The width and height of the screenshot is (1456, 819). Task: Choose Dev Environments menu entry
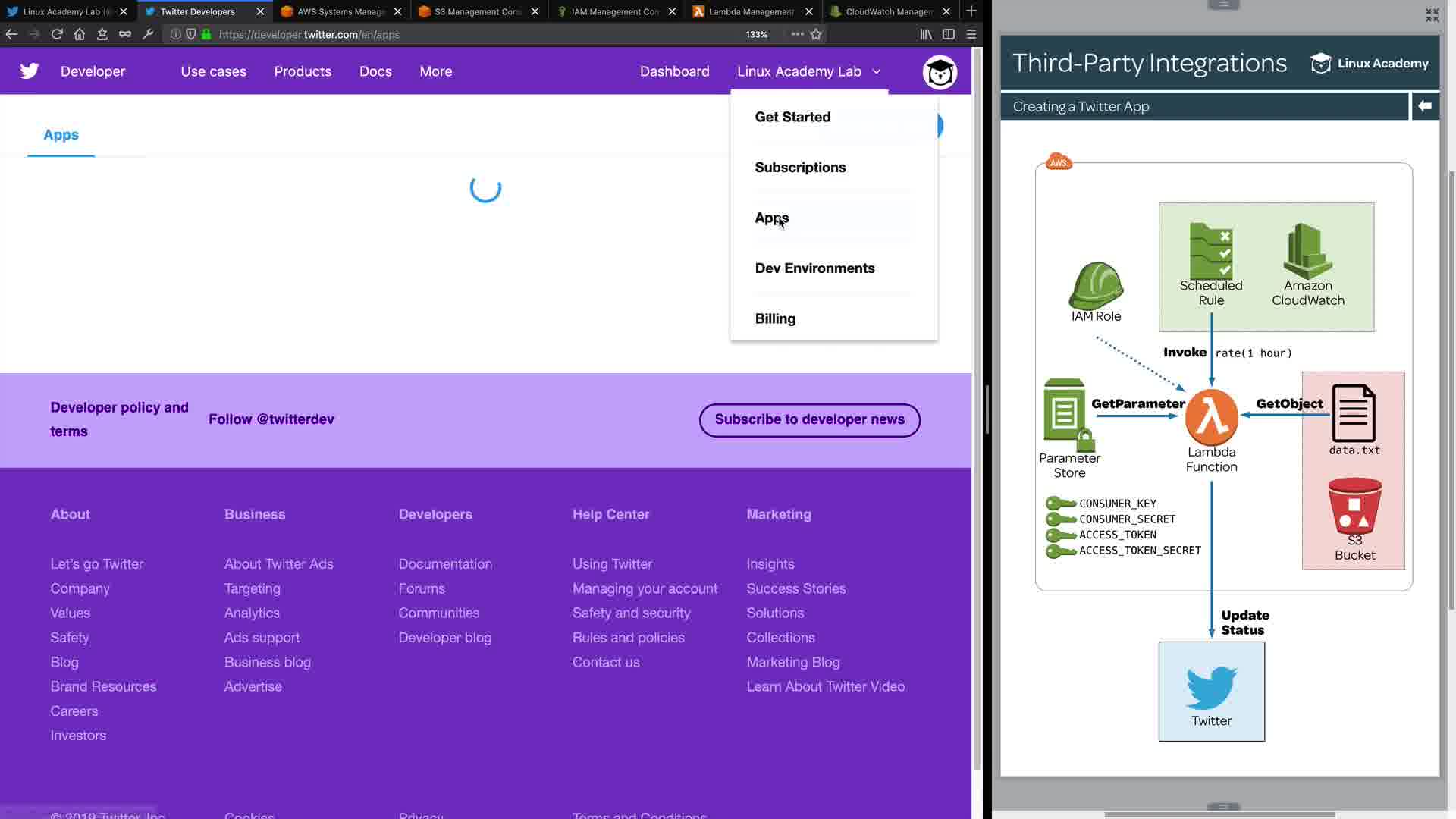[x=814, y=268]
